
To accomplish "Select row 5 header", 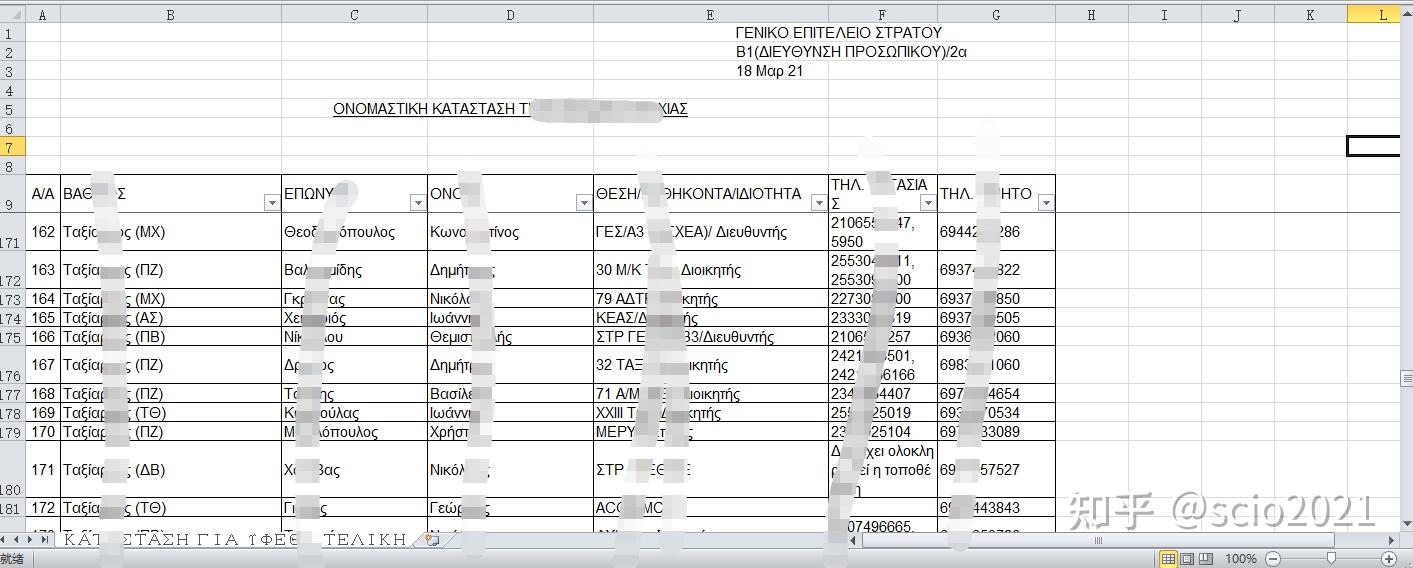I will [12, 109].
